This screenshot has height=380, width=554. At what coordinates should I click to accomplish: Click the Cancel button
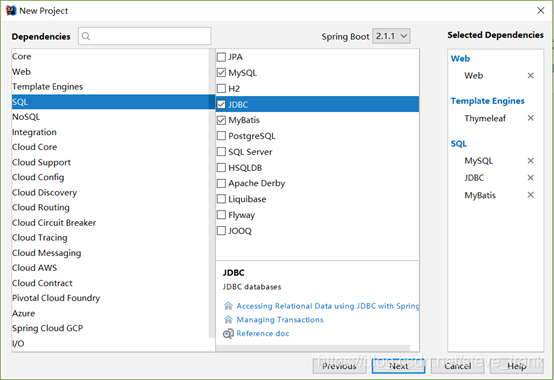click(x=457, y=366)
